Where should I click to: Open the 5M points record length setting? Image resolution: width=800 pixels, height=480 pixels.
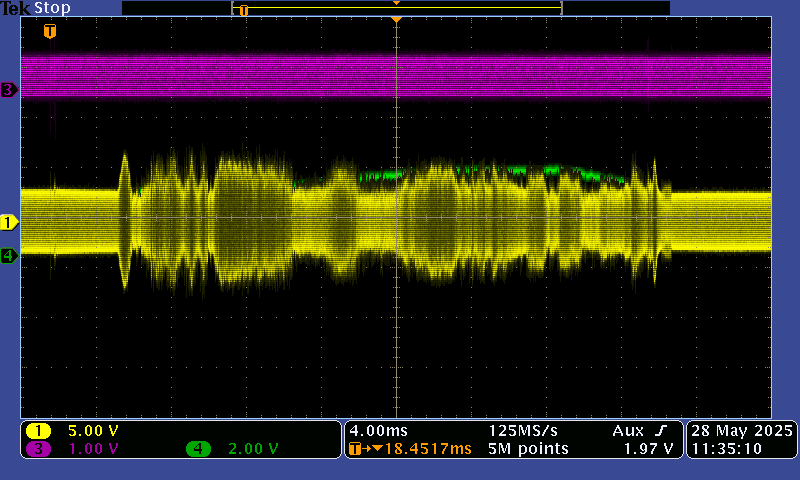[529, 449]
